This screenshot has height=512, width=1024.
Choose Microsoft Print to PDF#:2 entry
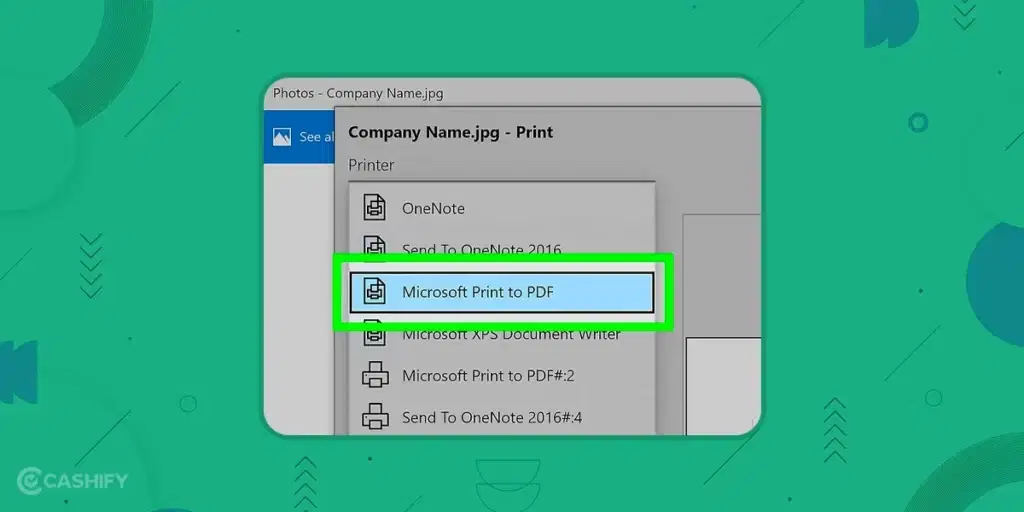[502, 376]
